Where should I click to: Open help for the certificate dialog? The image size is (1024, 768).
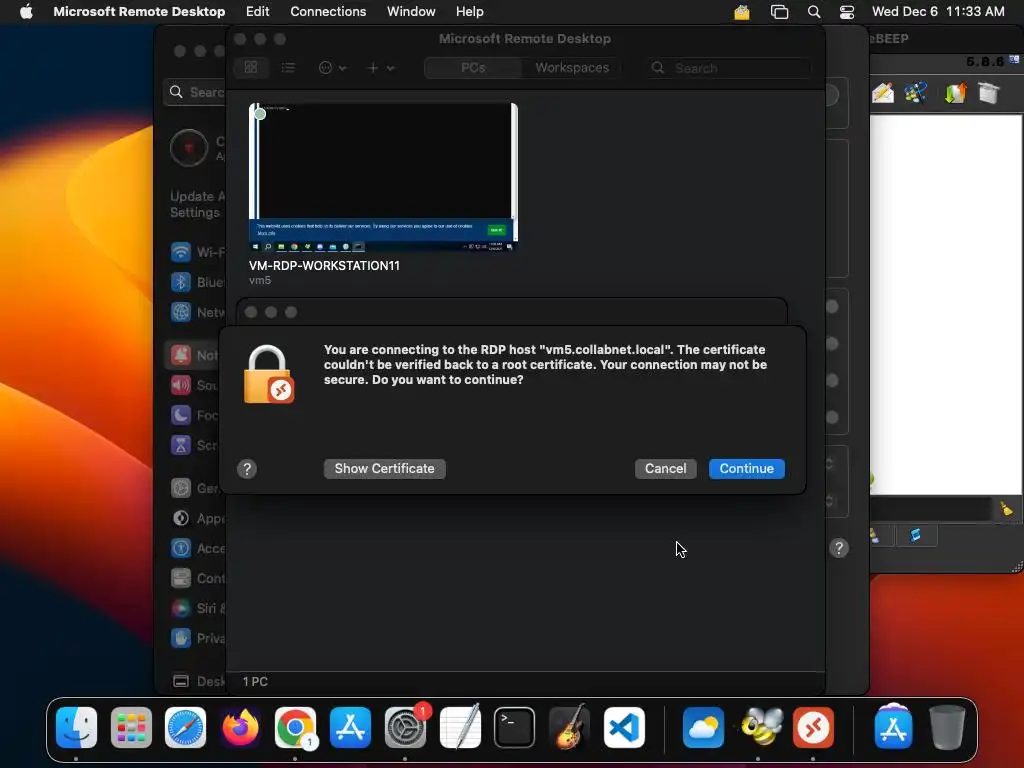pyautogui.click(x=247, y=469)
